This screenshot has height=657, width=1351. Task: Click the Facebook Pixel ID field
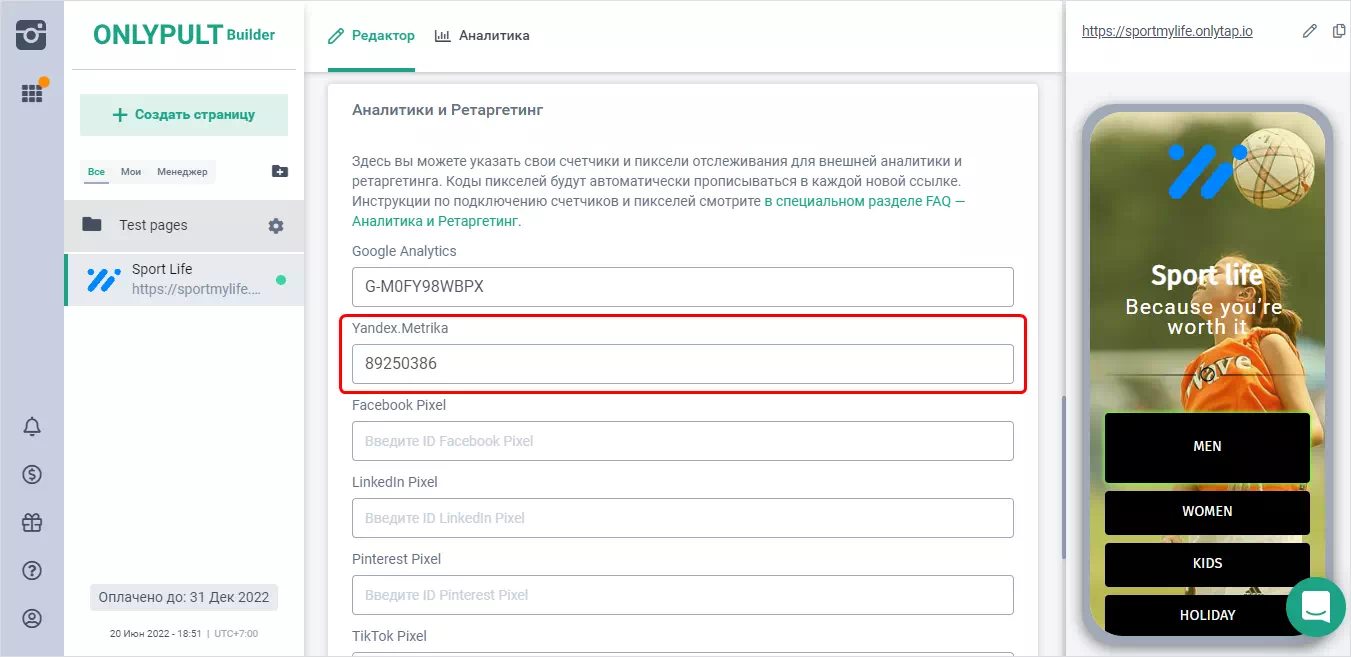[x=682, y=441]
